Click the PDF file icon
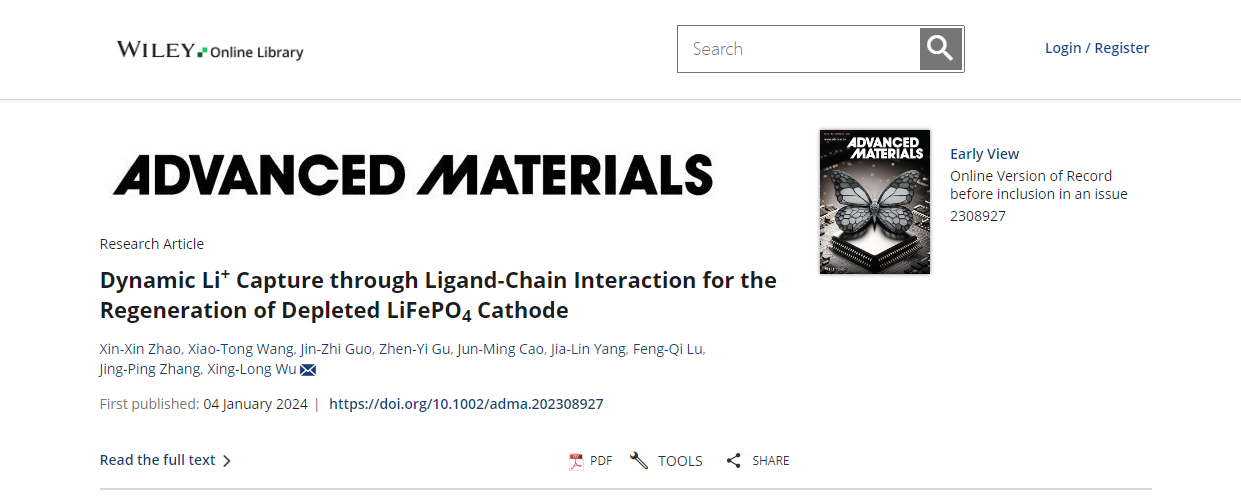The width and height of the screenshot is (1241, 503). (576, 461)
